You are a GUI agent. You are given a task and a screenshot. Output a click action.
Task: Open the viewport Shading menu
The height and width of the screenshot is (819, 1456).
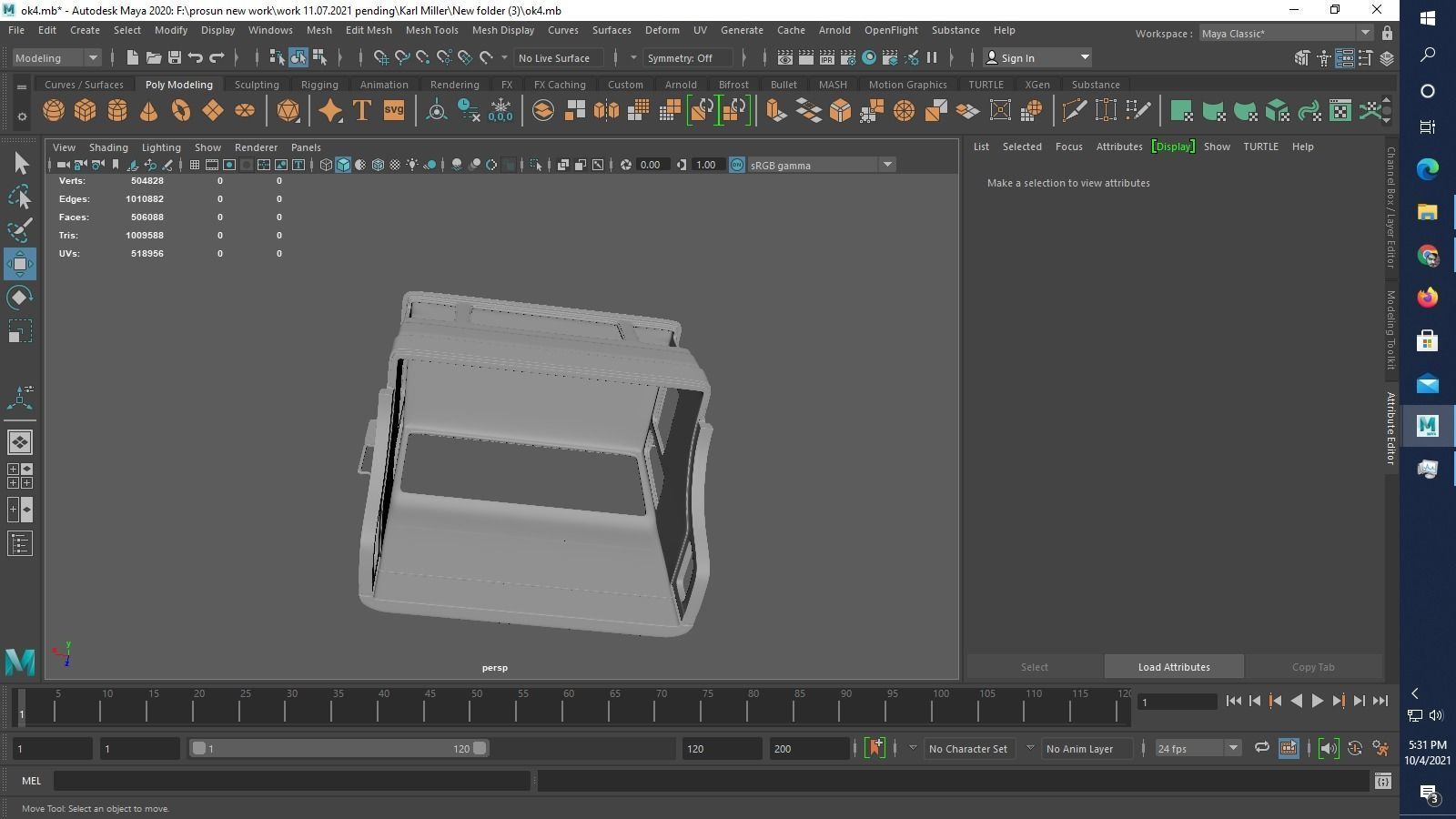pyautogui.click(x=108, y=147)
